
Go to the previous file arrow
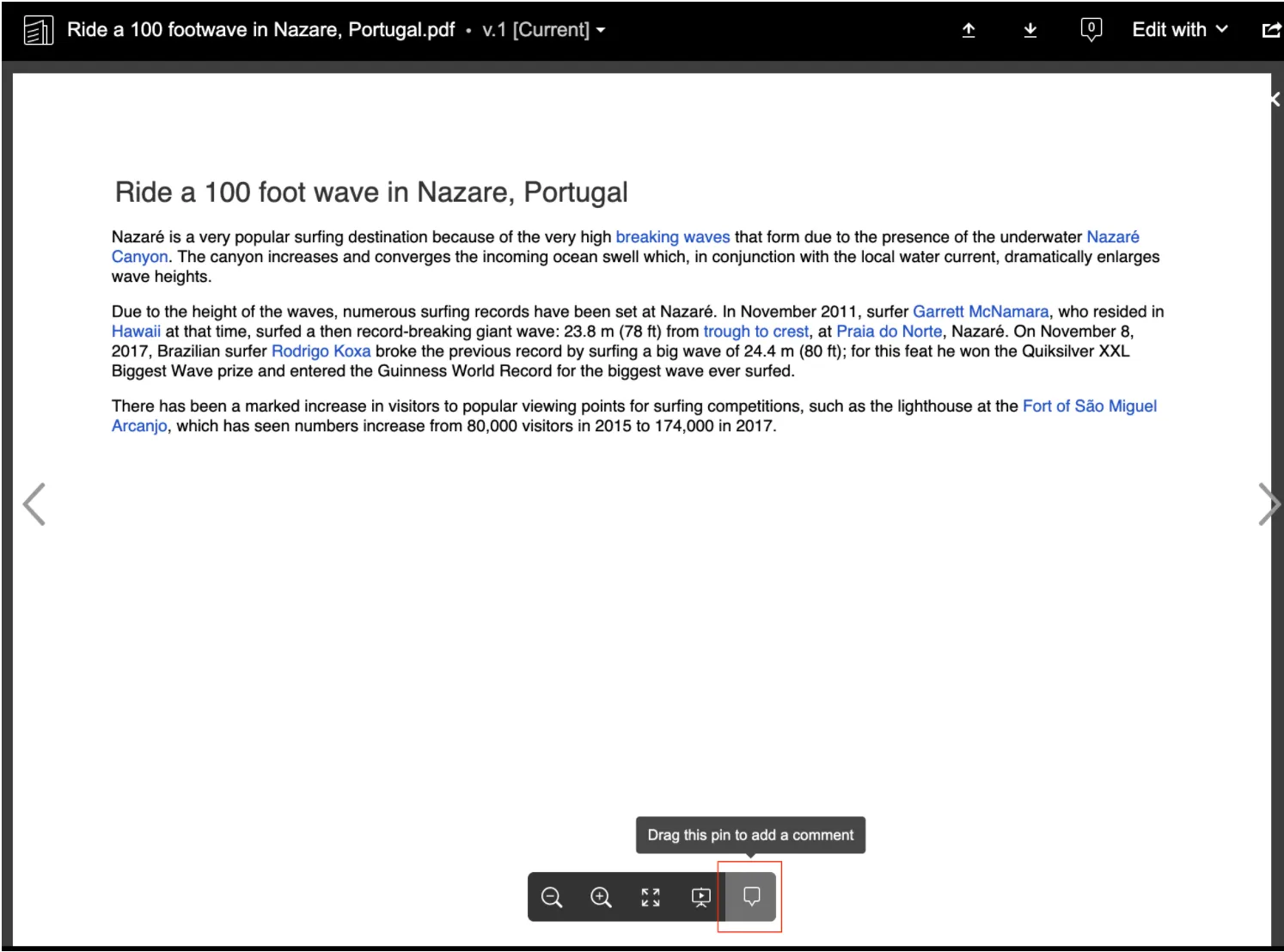(34, 504)
